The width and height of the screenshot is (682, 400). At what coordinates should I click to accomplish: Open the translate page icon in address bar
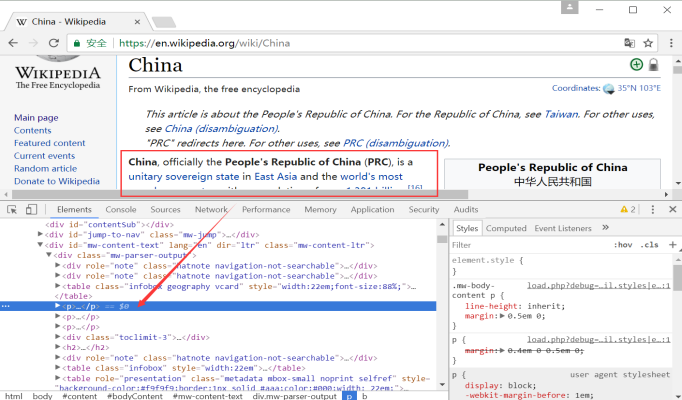629,43
